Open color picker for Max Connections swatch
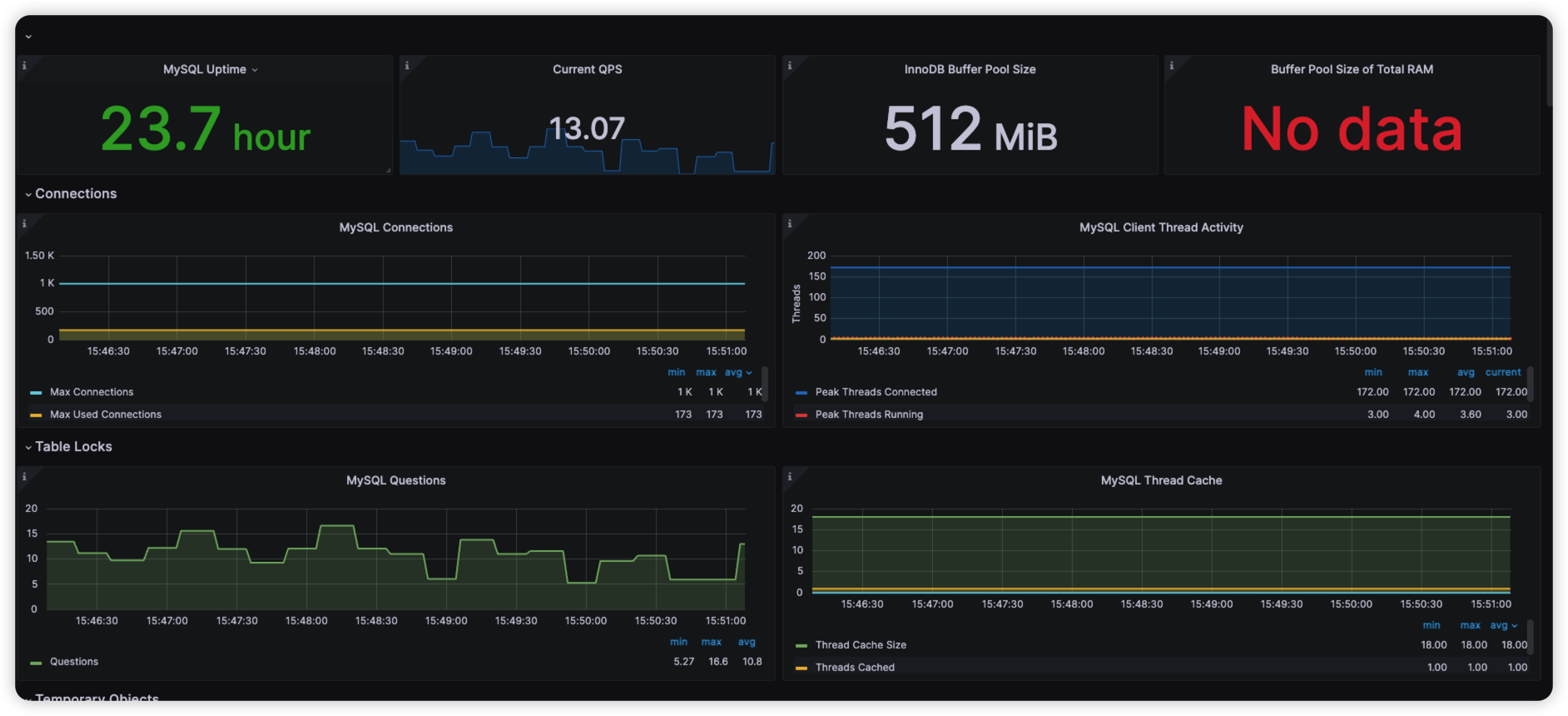The width and height of the screenshot is (1568, 716). [36, 392]
